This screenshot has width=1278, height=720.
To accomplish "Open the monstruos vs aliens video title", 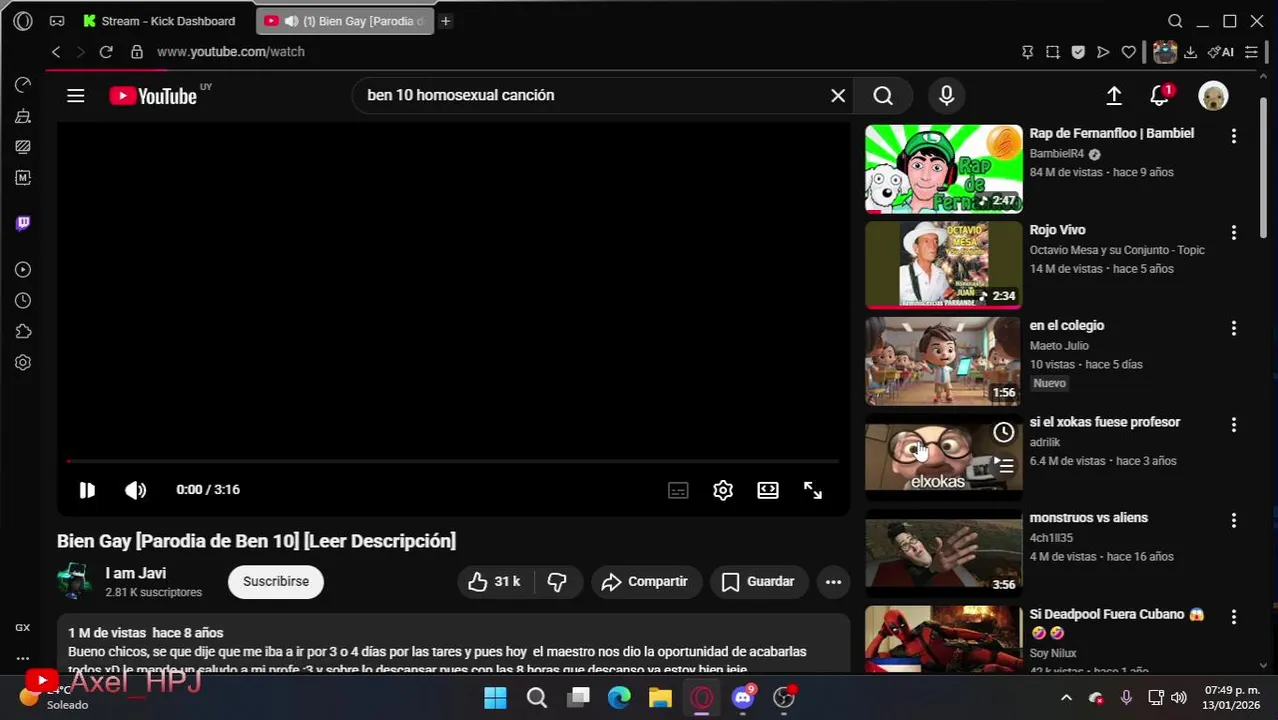I will 1088,518.
